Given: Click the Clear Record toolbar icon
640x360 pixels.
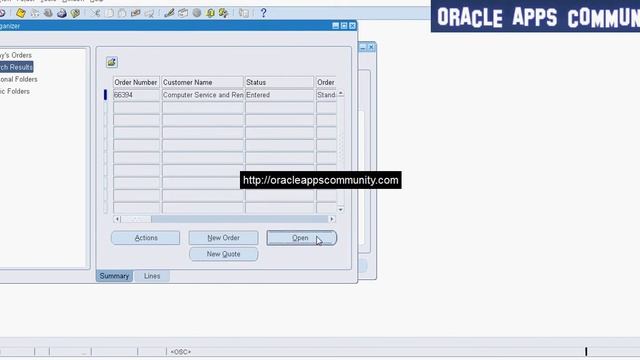Looking at the screenshot, I should tap(136, 13).
